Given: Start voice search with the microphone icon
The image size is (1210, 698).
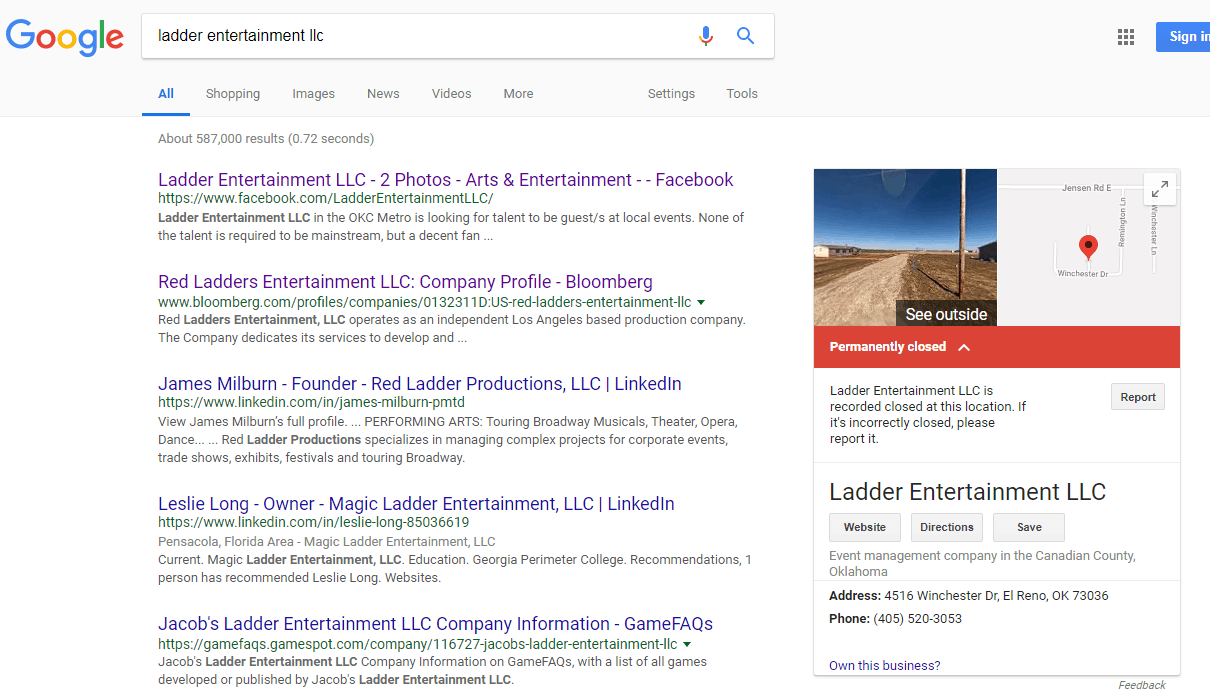Looking at the screenshot, I should coord(706,36).
